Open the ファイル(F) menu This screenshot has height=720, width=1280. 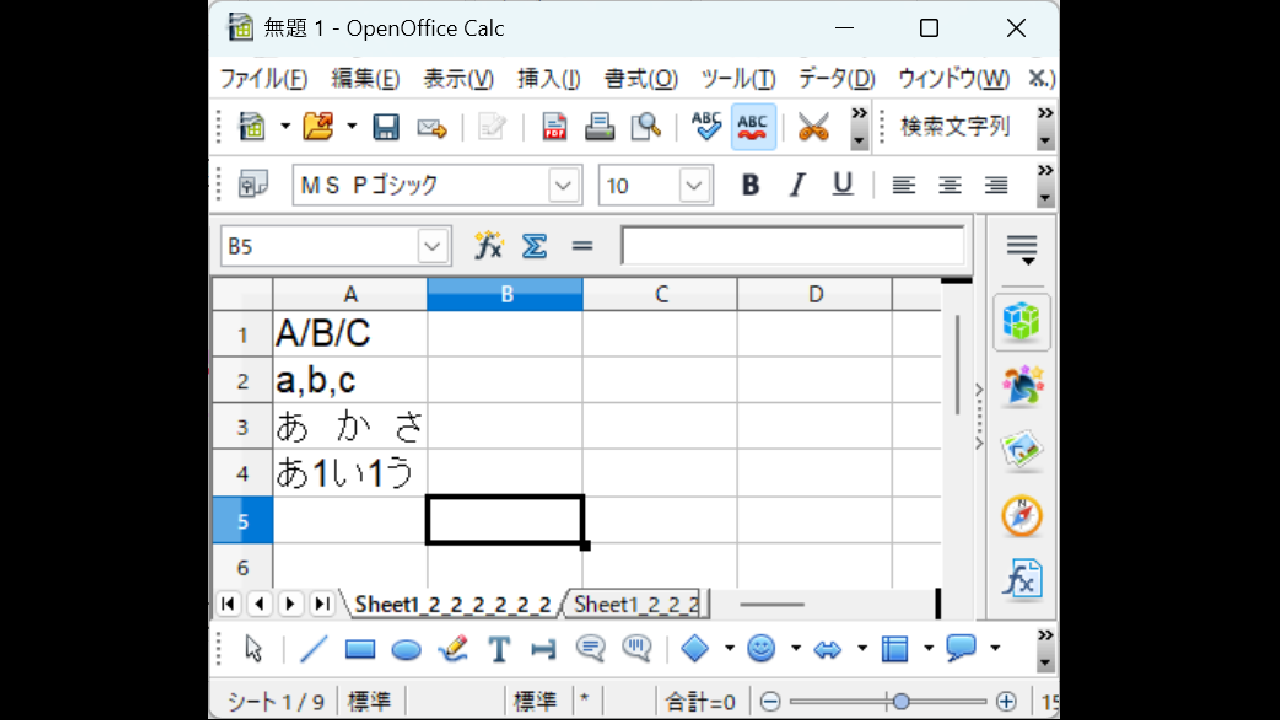[x=264, y=79]
